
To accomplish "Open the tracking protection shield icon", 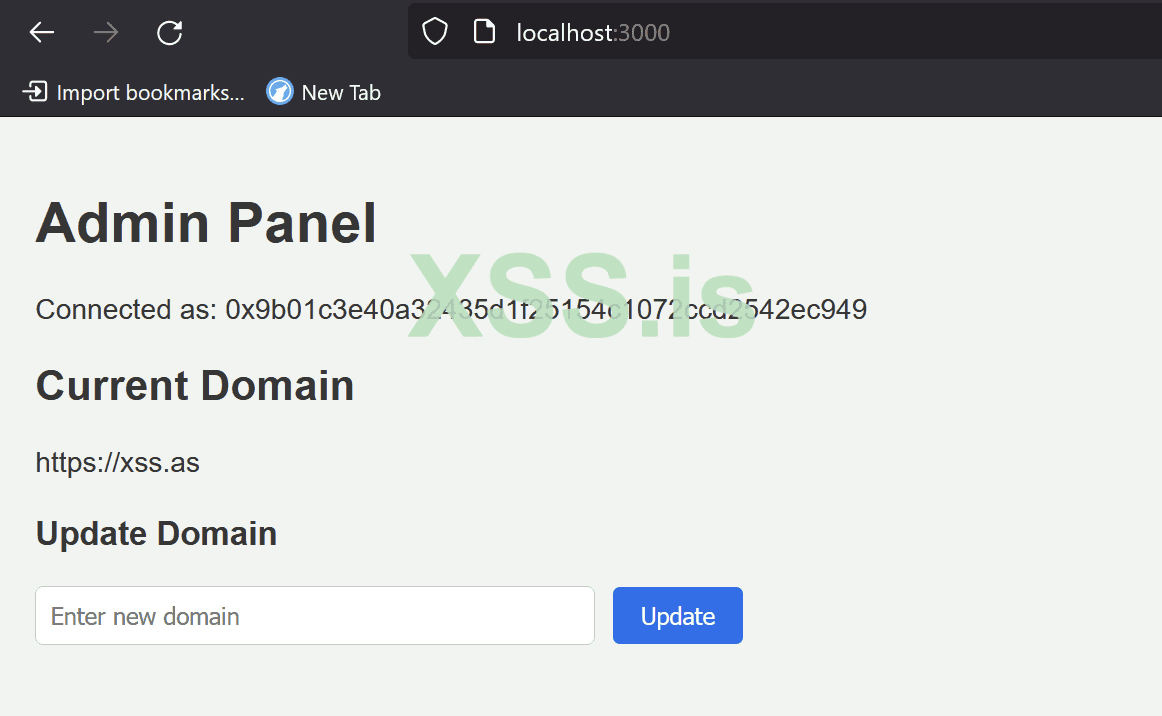I will (x=435, y=33).
